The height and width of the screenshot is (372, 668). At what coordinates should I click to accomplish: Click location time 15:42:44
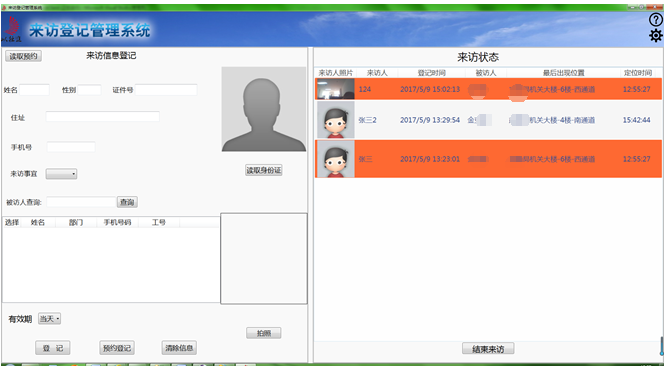(636, 120)
